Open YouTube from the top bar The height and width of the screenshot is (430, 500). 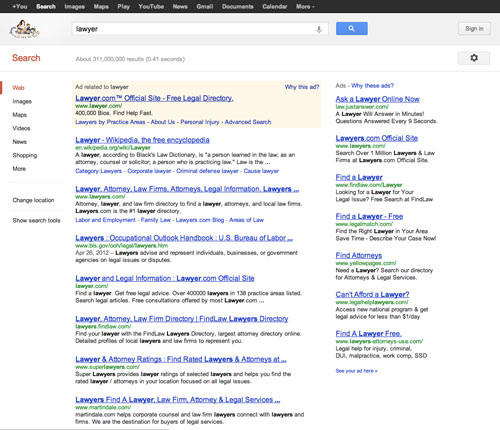click(x=151, y=6)
